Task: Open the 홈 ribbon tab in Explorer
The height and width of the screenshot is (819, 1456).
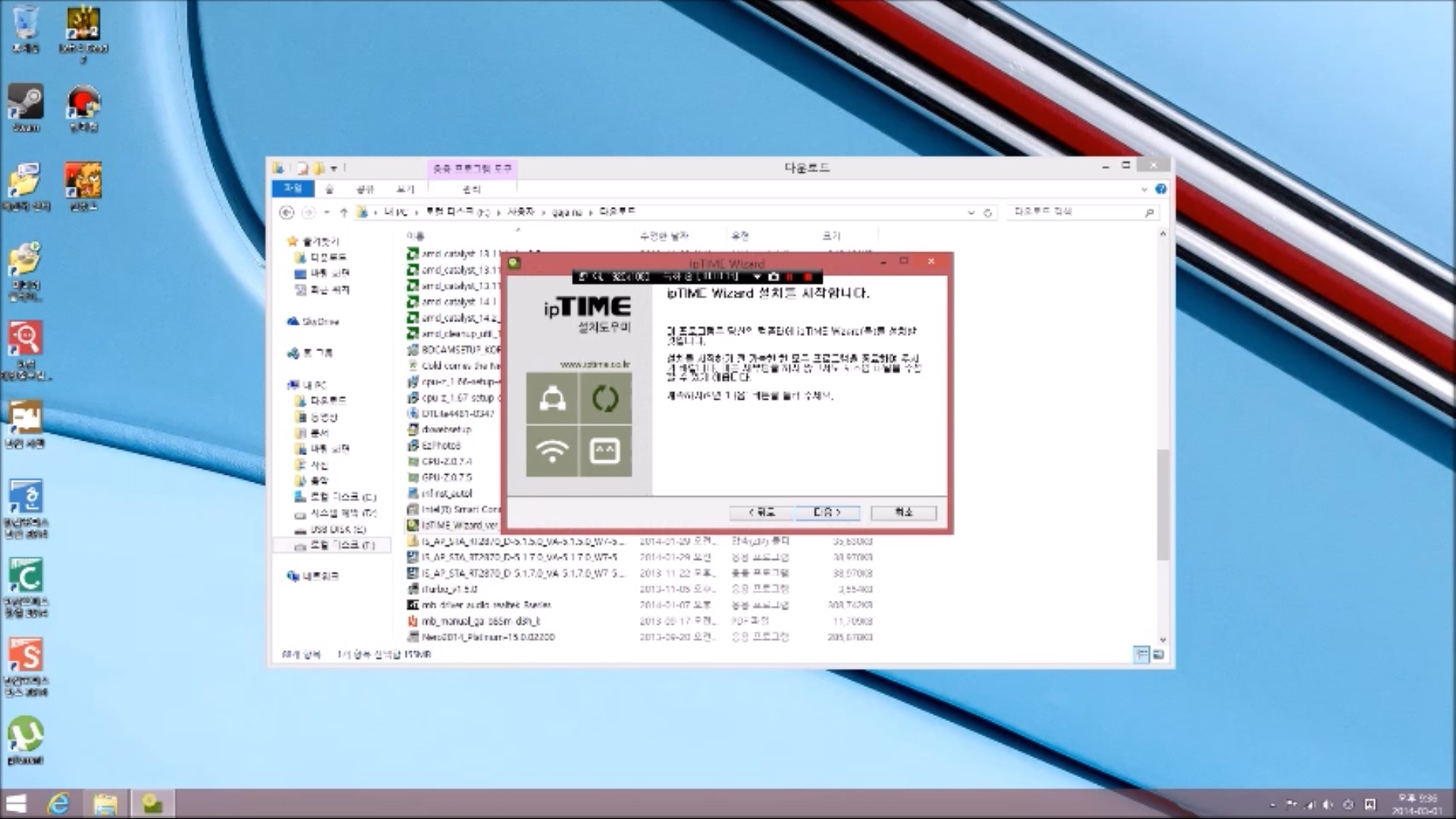Action: click(x=329, y=189)
